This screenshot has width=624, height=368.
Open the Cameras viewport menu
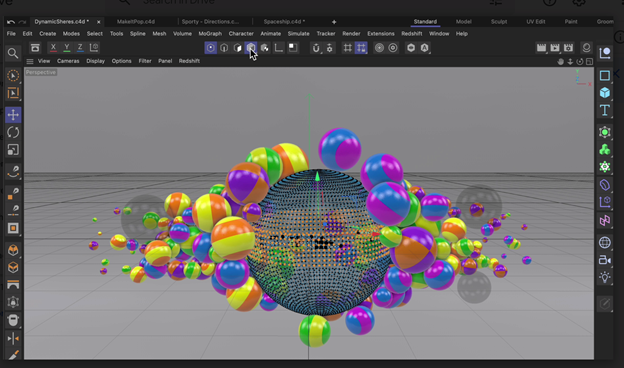[68, 61]
